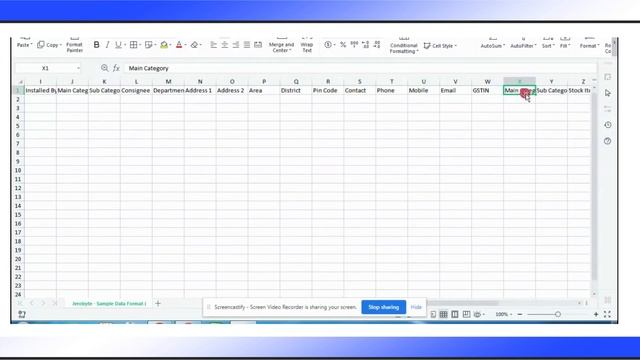The width and height of the screenshot is (640, 360).
Task: Click the select cursor icon in side panel
Action: (x=608, y=93)
